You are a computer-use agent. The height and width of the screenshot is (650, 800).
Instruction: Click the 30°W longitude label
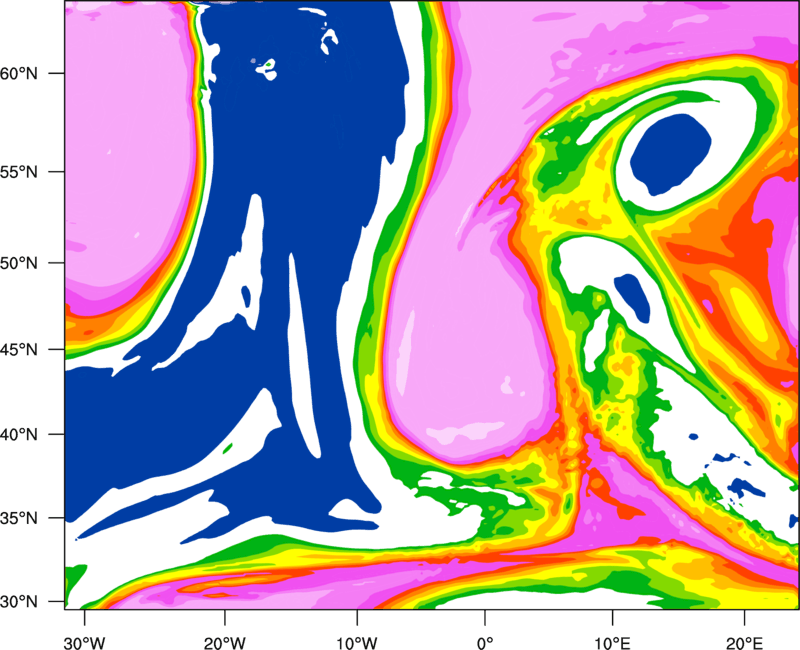84,643
